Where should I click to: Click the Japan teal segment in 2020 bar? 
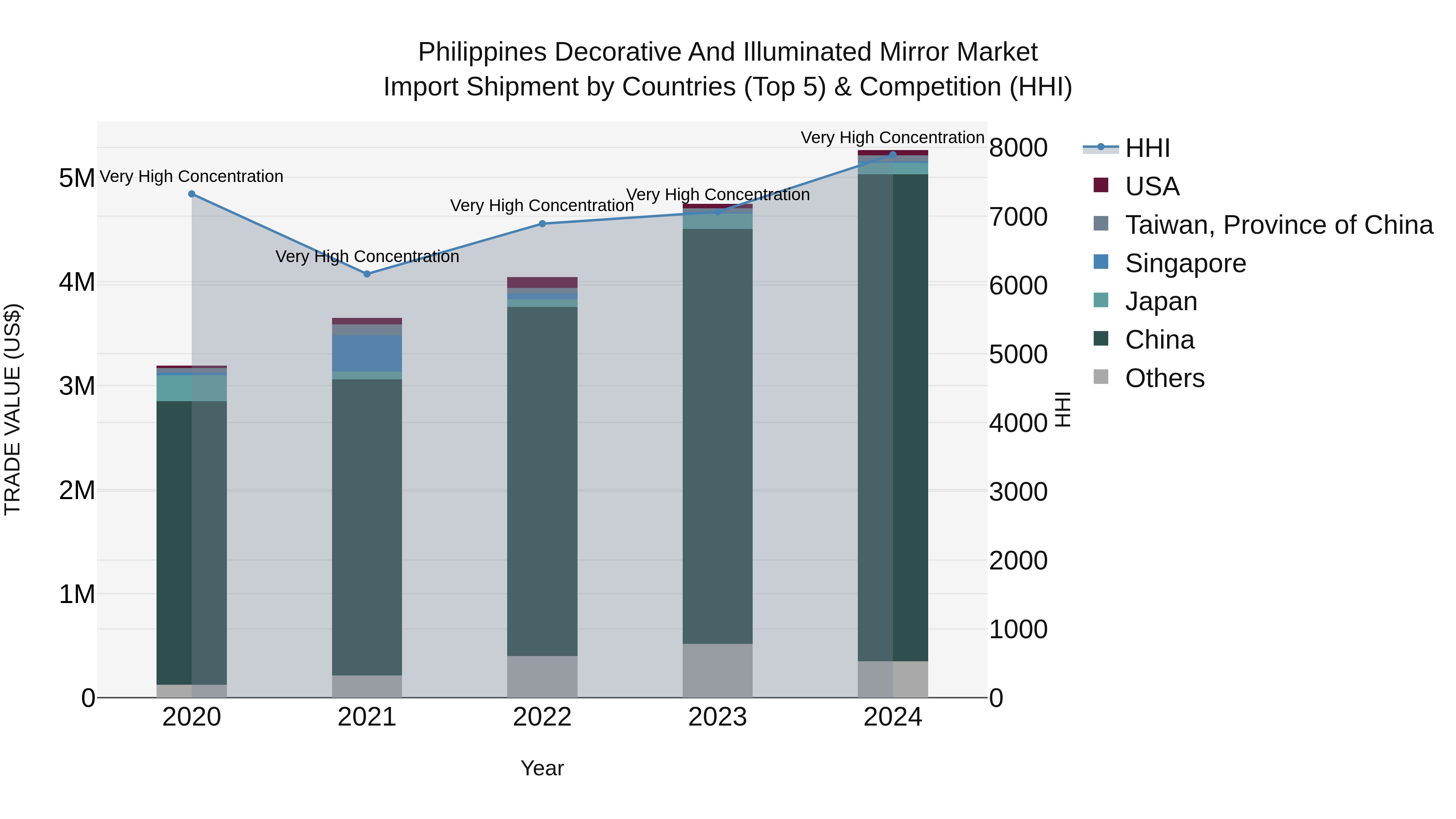point(192,388)
